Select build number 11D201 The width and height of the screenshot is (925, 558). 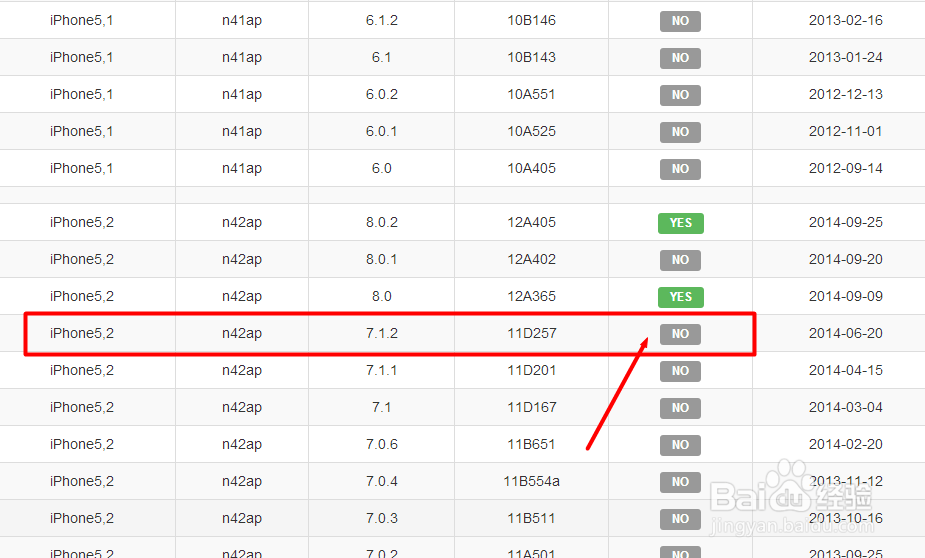click(x=532, y=370)
